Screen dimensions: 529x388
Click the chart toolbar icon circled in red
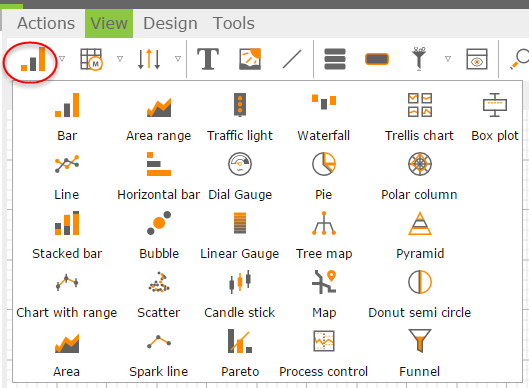[33, 59]
